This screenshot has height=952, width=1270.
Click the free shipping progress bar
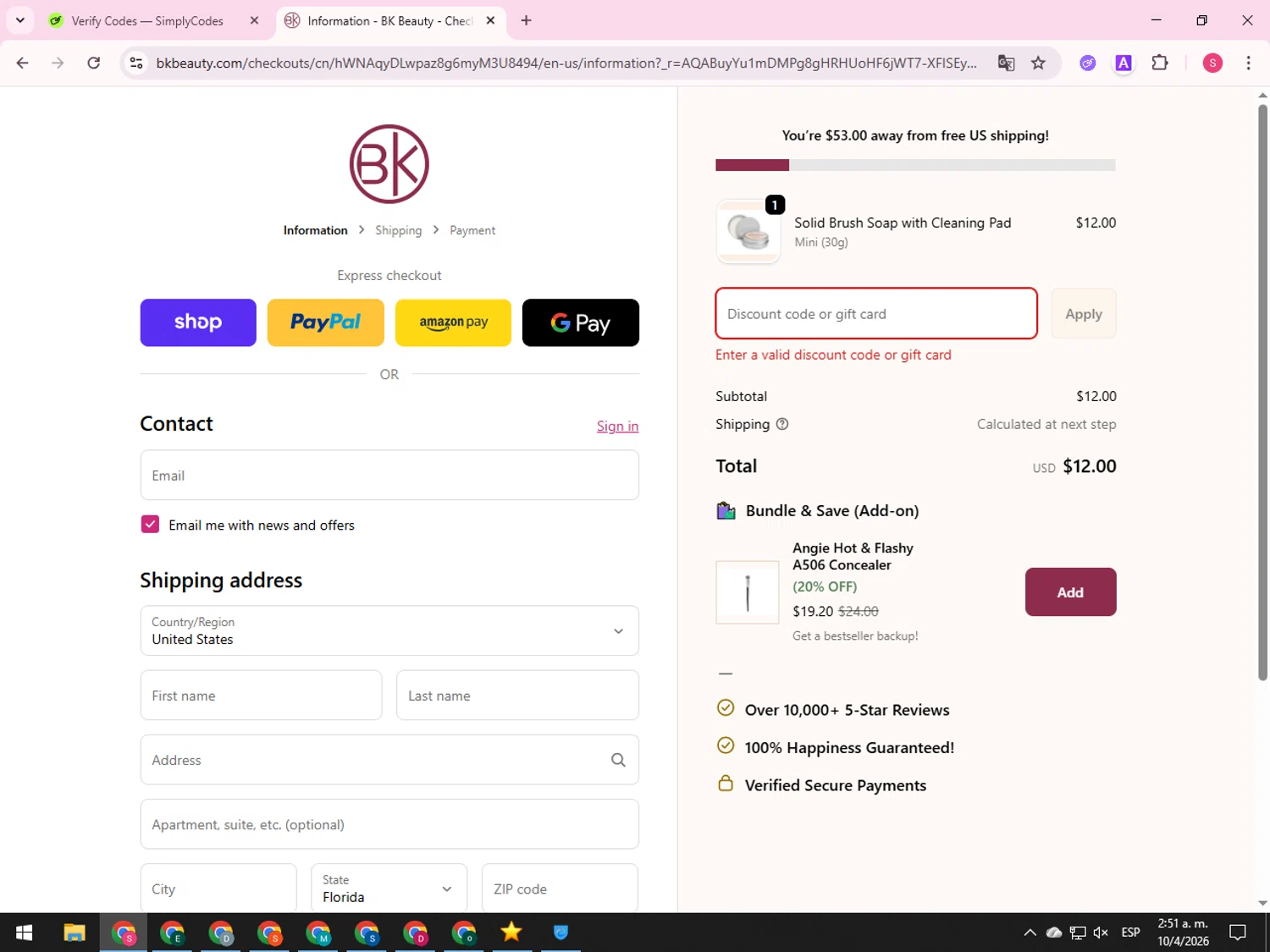(915, 165)
